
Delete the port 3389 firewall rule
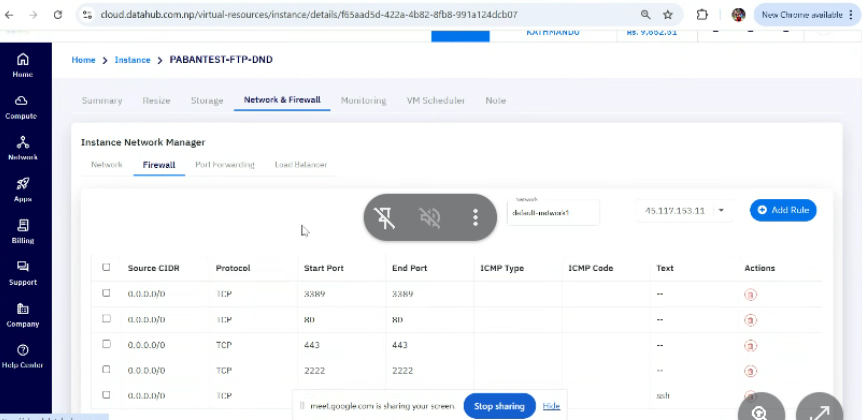coord(749,294)
